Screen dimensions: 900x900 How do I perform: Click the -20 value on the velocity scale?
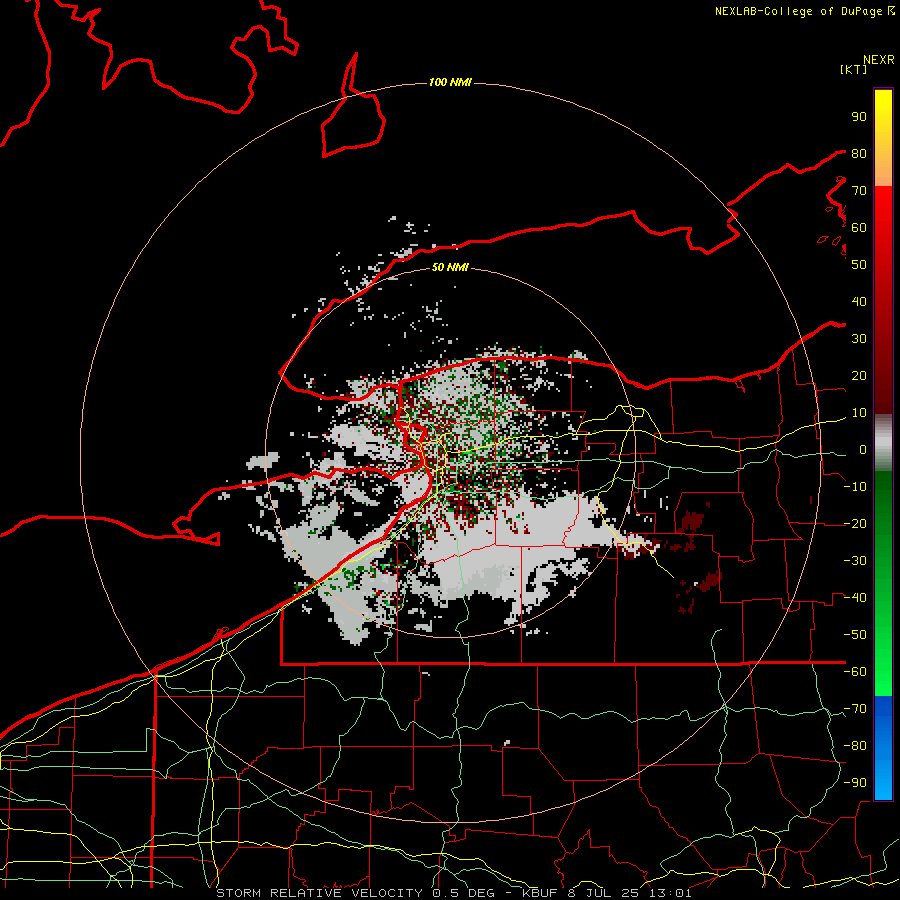[x=855, y=523]
